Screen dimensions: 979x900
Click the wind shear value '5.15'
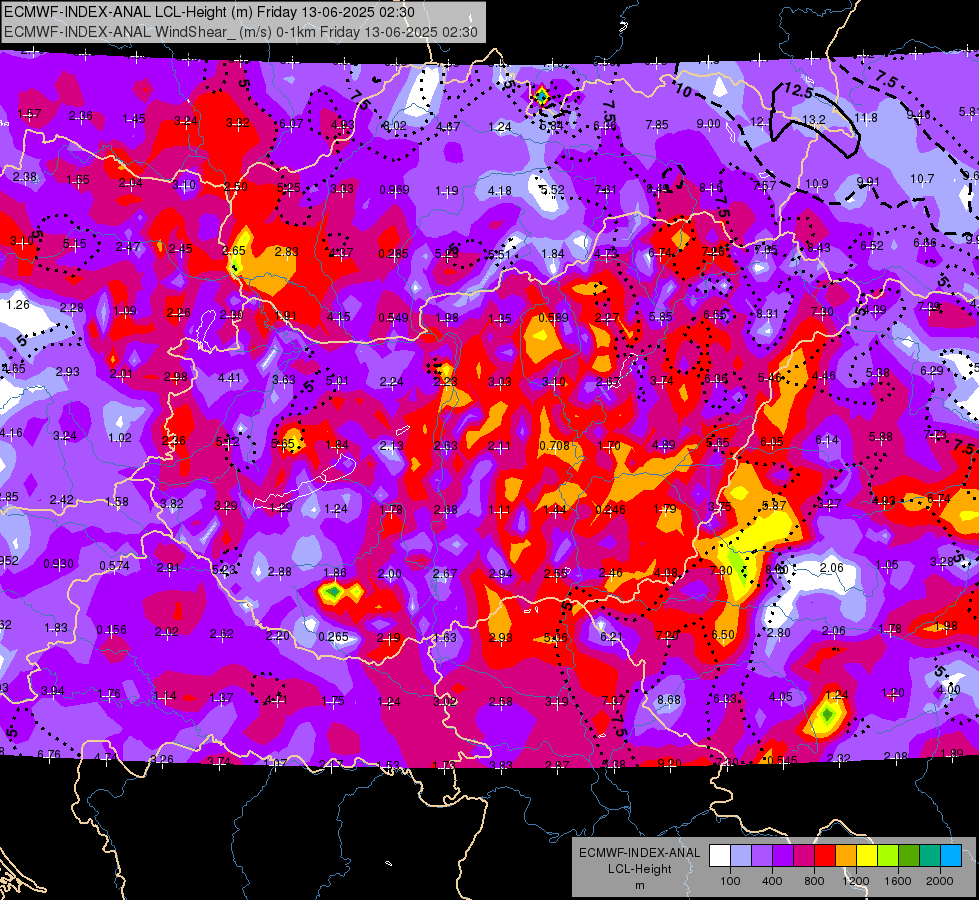[74, 244]
